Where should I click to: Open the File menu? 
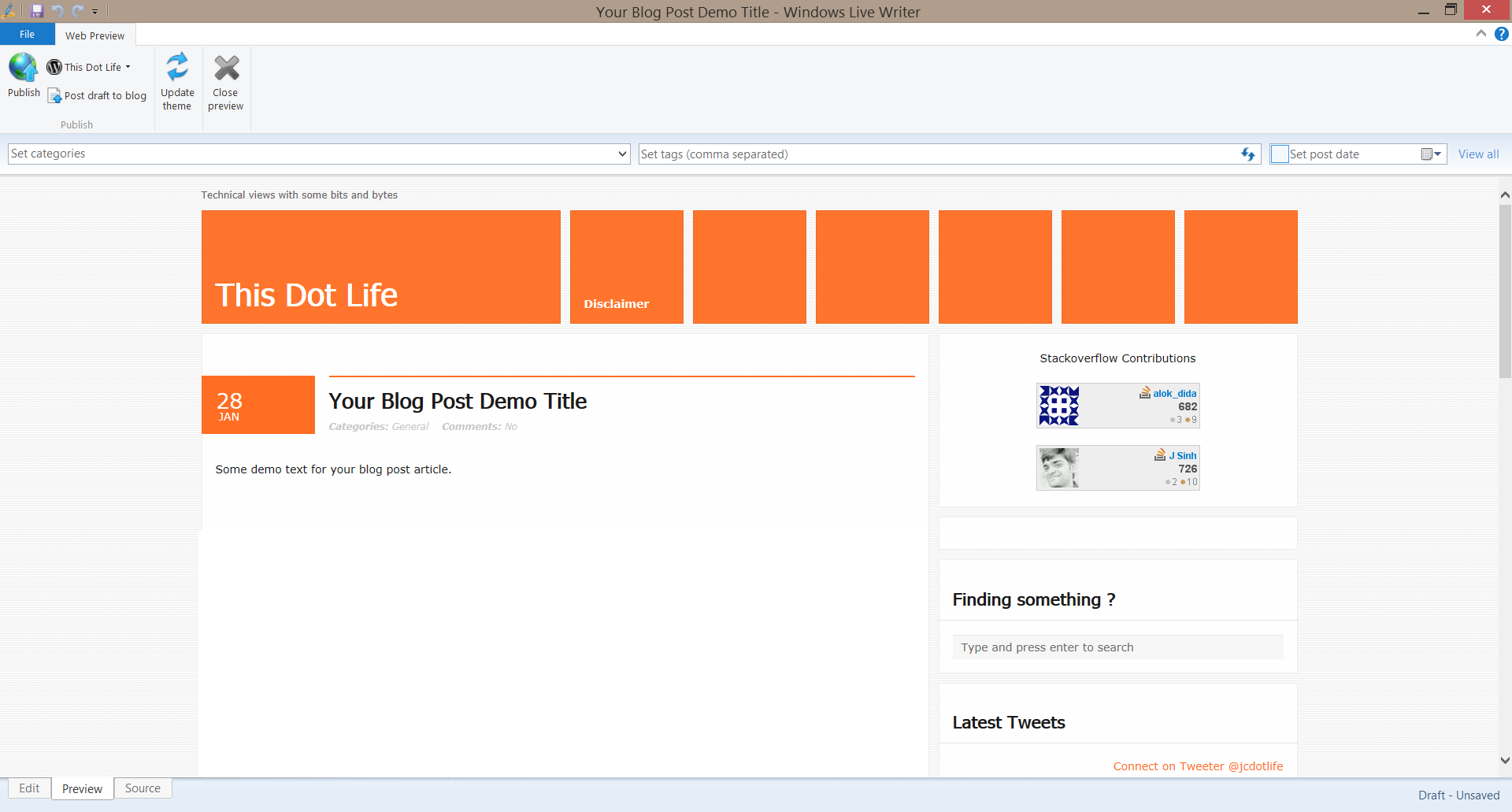pos(28,34)
